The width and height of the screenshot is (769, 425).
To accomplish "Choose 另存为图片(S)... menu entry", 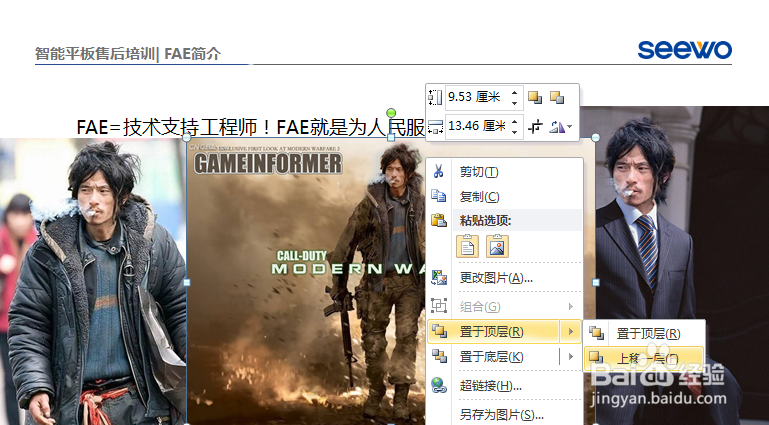I will tap(505, 415).
